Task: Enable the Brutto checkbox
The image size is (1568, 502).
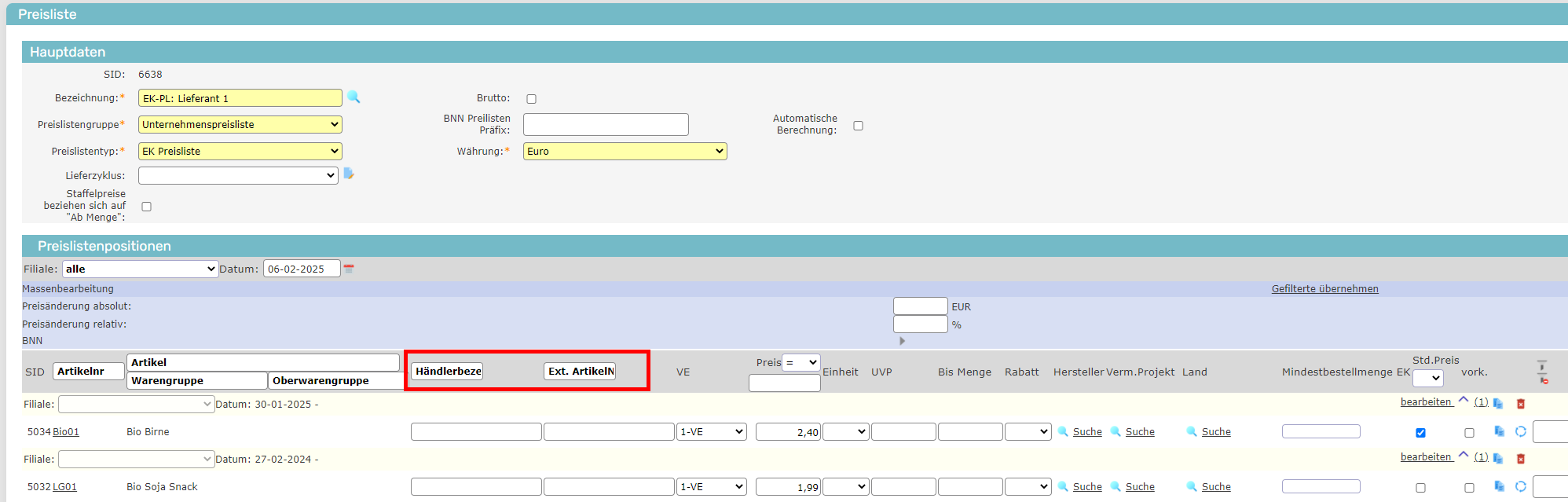Action: coord(531,99)
